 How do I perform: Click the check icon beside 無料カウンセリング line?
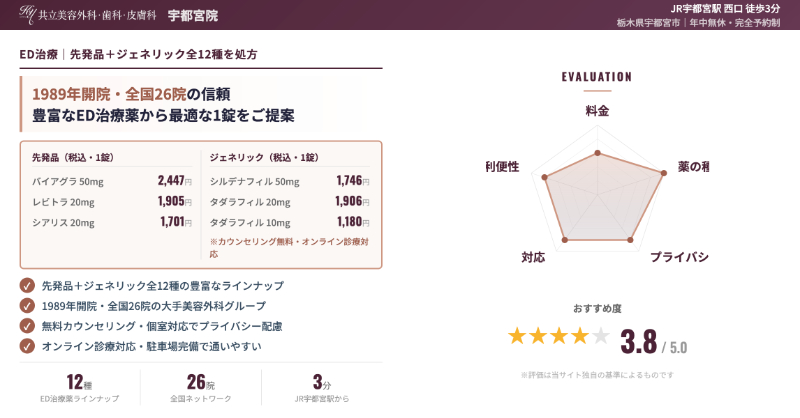27,326
